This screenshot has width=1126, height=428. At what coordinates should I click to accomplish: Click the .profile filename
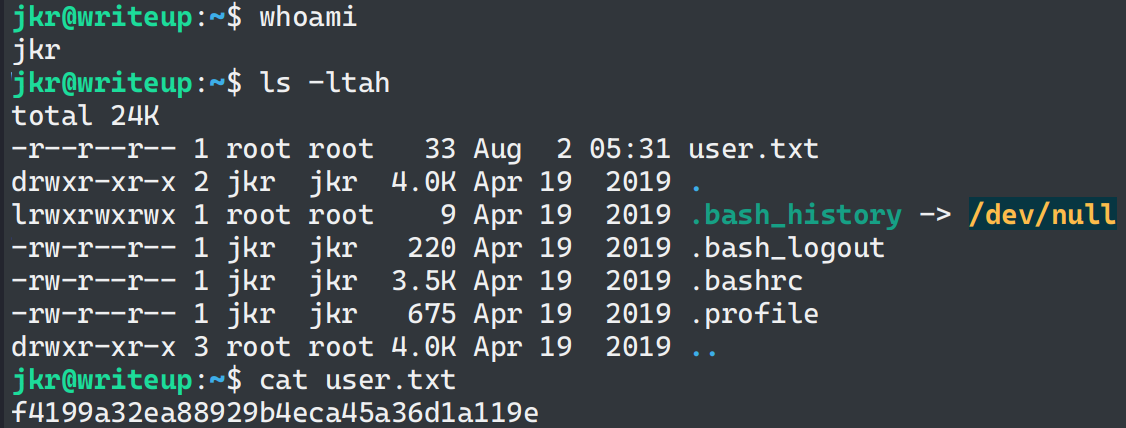point(753,314)
